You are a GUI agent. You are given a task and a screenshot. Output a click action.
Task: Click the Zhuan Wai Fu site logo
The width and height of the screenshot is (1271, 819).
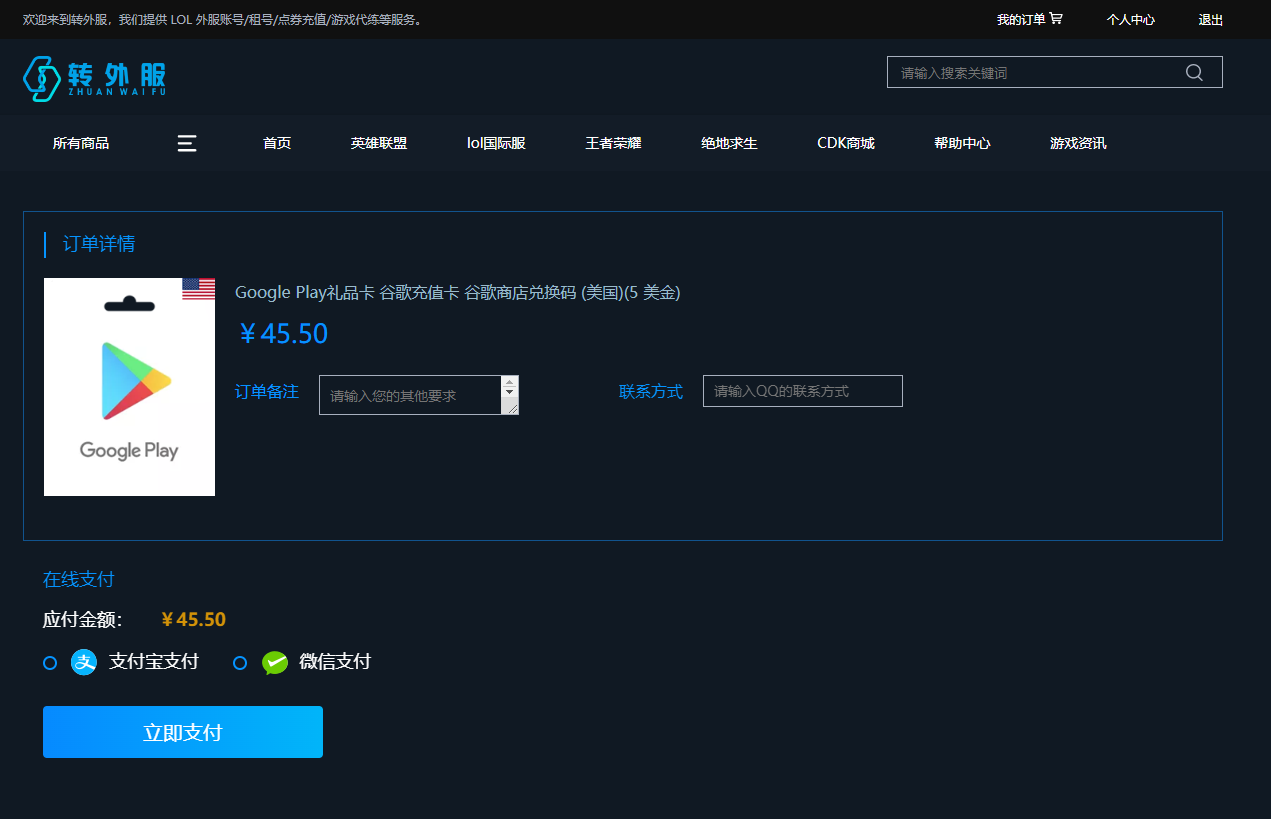[x=95, y=78]
